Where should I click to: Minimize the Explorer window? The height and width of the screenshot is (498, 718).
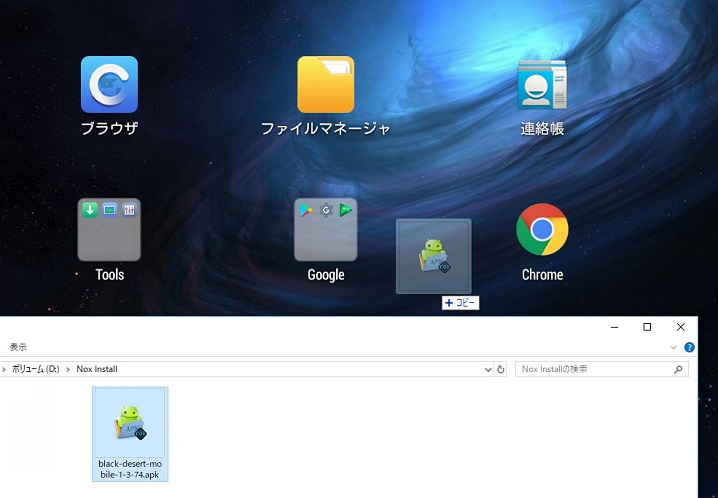[x=613, y=327]
